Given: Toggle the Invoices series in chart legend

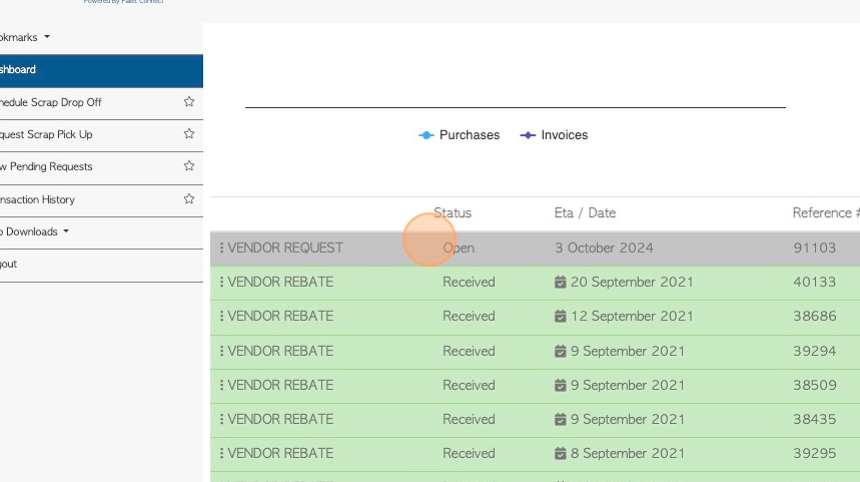Looking at the screenshot, I should 554,135.
